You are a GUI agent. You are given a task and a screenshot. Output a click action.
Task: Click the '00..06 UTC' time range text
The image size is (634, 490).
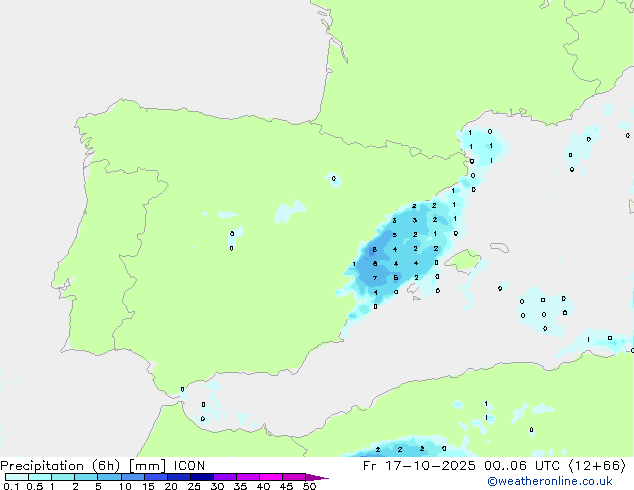522,466
